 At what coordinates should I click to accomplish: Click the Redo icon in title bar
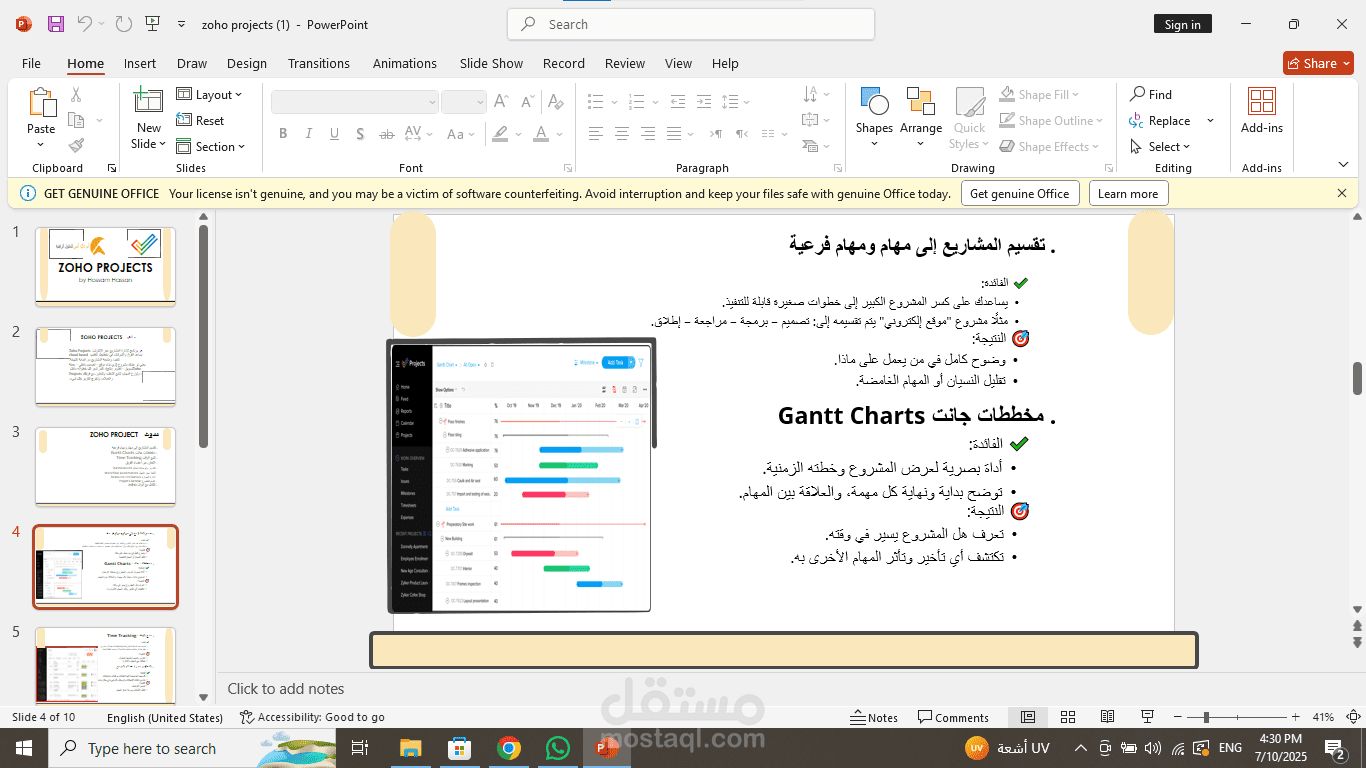123,24
